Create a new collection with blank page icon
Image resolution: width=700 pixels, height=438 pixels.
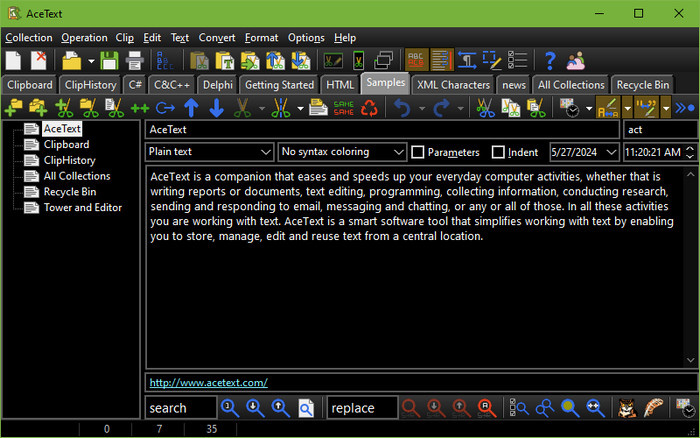tap(13, 60)
